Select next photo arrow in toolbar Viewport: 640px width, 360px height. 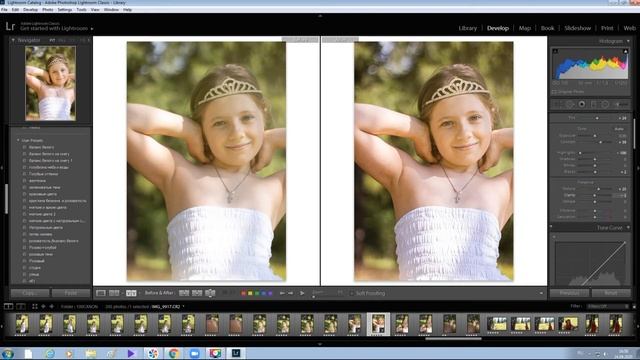pos(291,293)
